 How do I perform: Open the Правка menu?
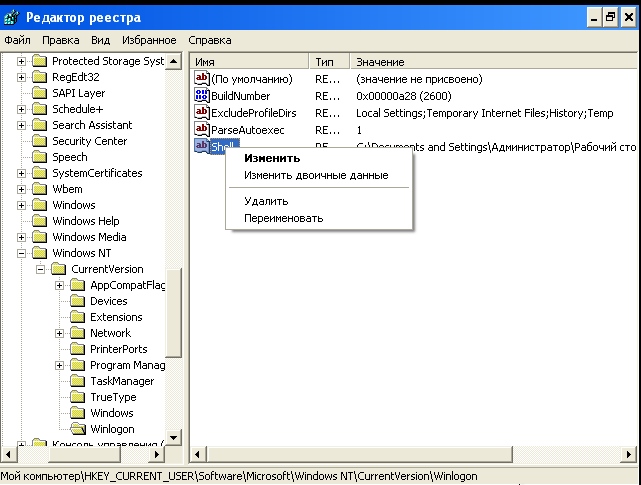tap(61, 40)
